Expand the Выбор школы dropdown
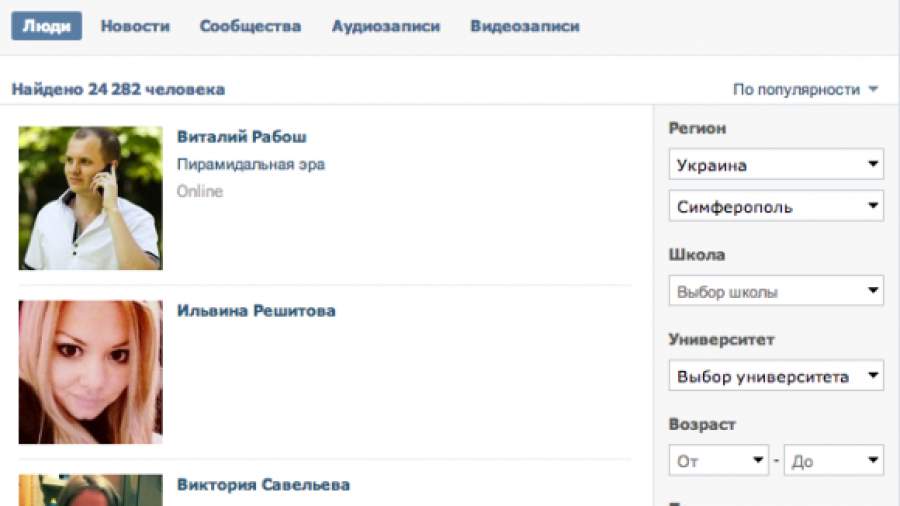Screen dimensions: 900x506 tap(776, 291)
